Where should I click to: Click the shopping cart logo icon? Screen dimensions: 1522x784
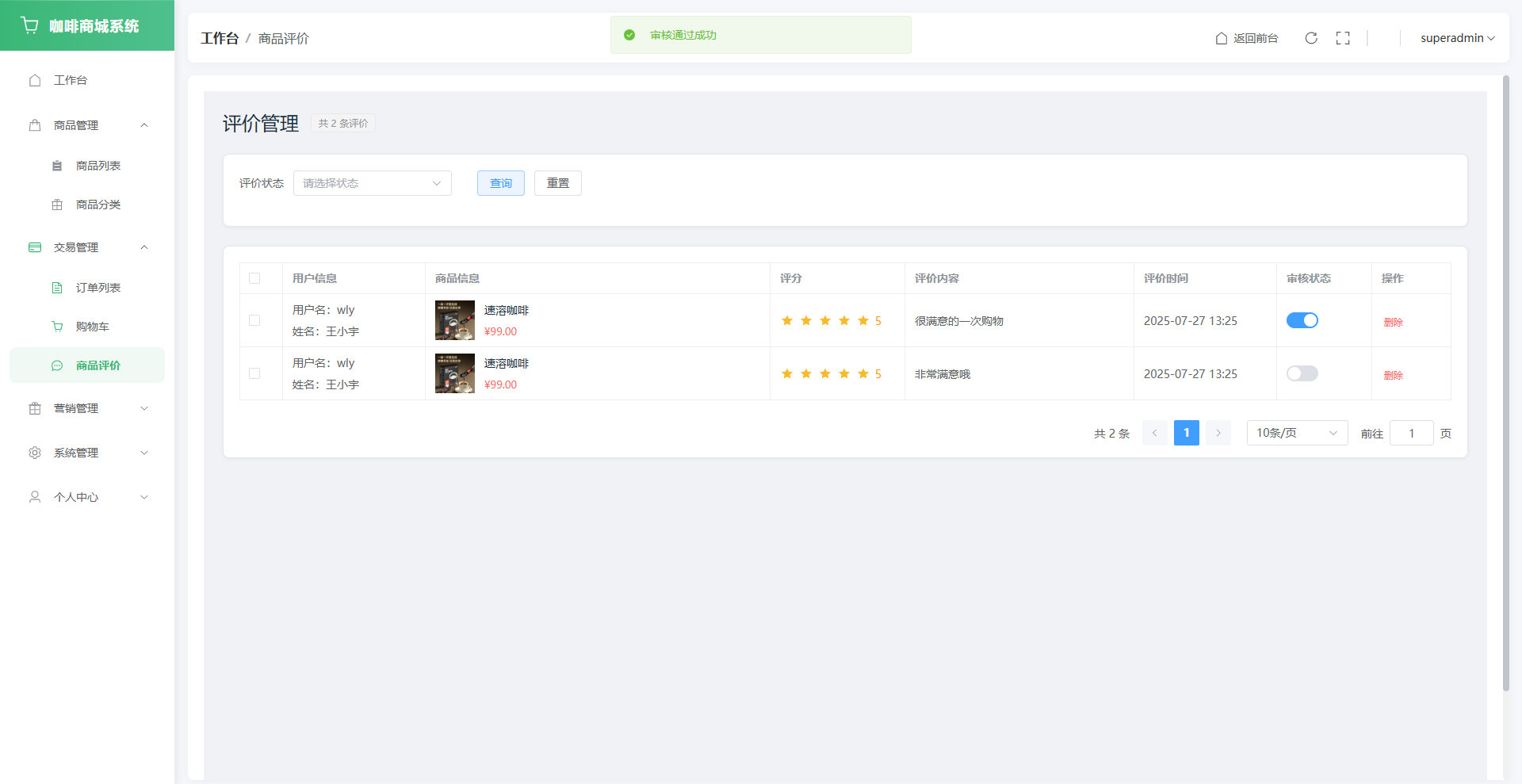pyautogui.click(x=30, y=25)
